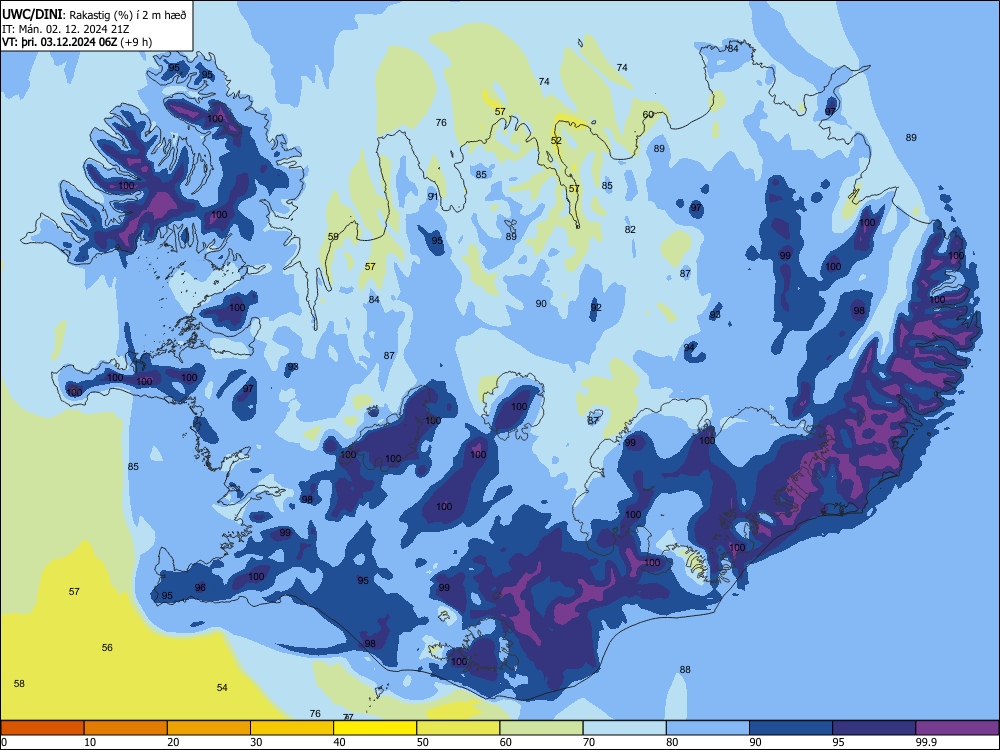This screenshot has height=750, width=1000.
Task: Pick the navy 95–99.9 legend swatch
Action: 874,728
